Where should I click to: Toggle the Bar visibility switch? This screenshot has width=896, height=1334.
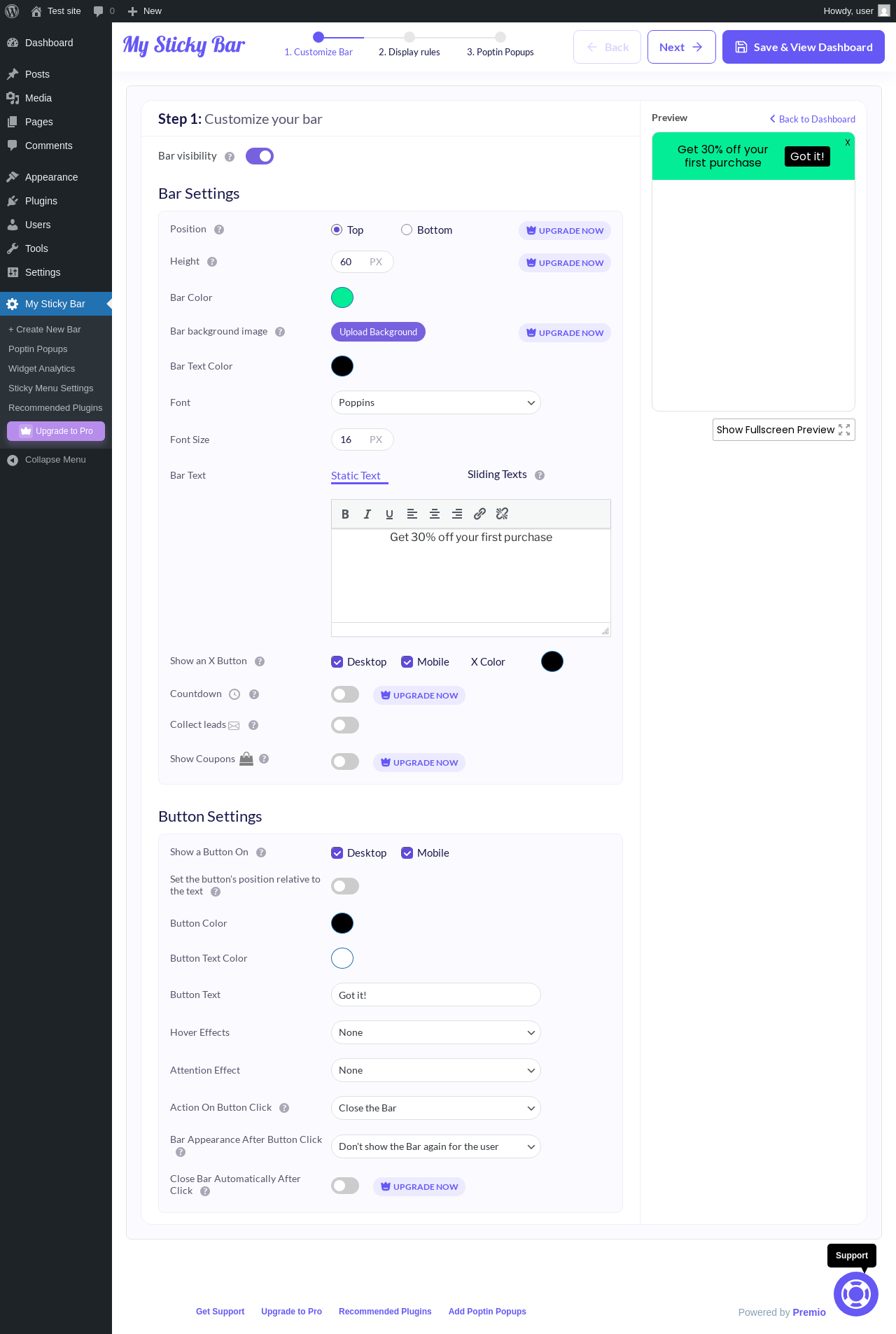(x=260, y=156)
